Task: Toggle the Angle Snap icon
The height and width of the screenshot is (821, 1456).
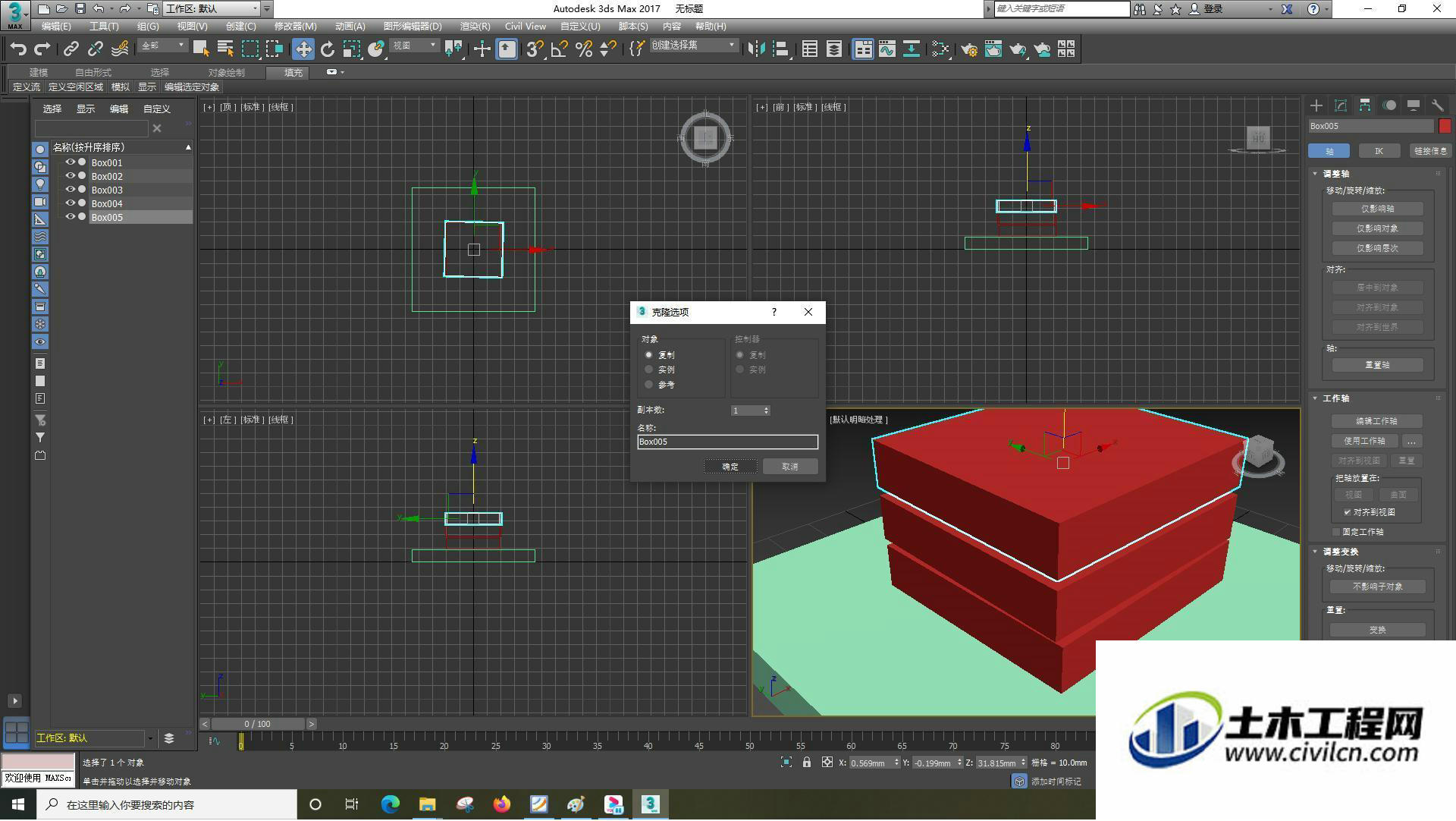Action: pos(560,49)
